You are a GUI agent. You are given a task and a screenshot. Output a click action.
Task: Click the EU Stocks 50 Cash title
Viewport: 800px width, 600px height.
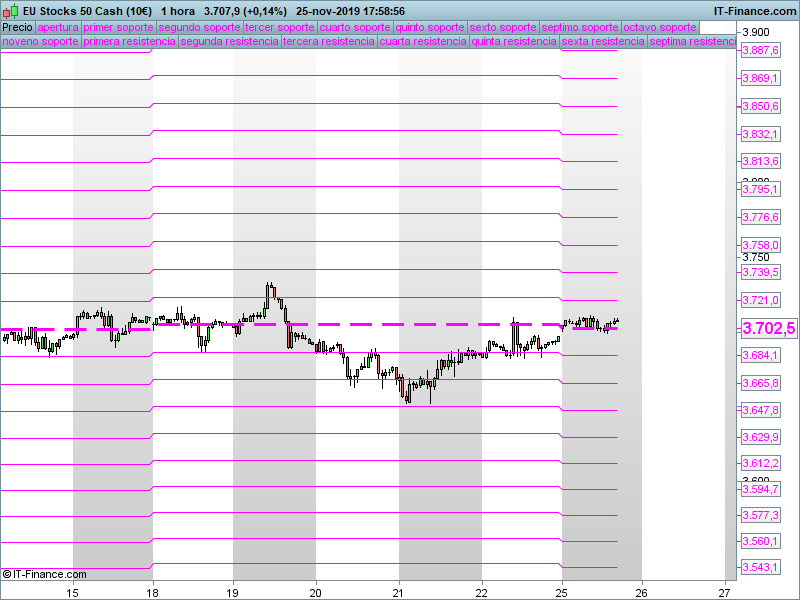(x=87, y=11)
